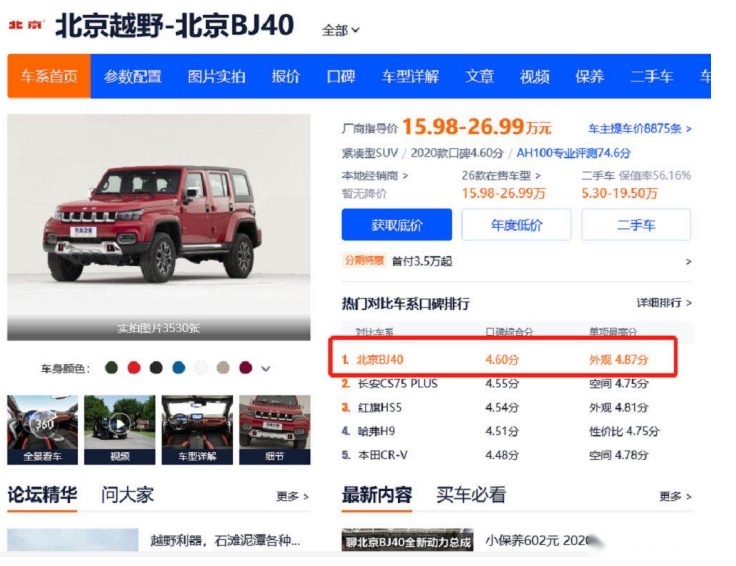
Task: Play the 视频 thumbnail
Action: 120,429
